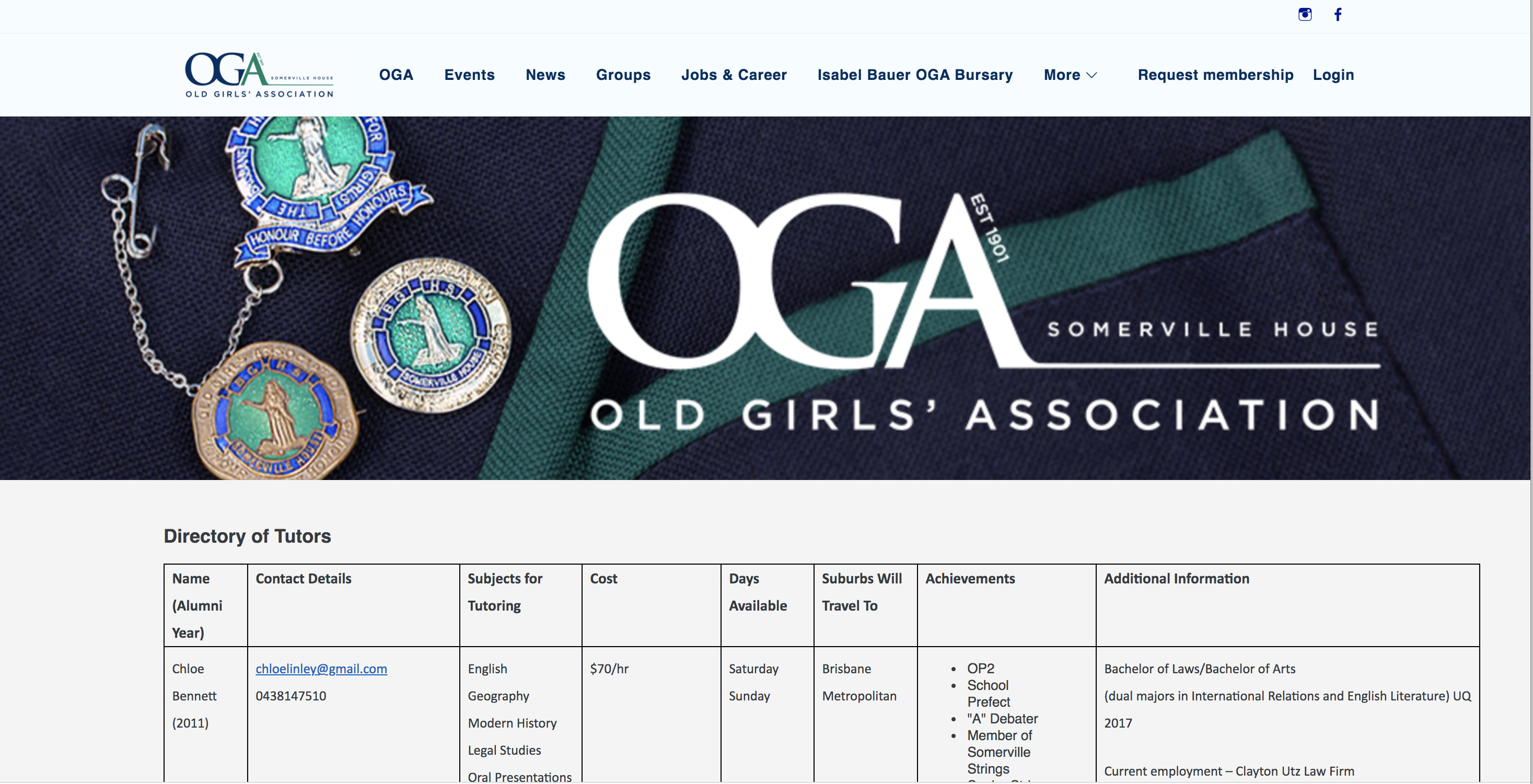
Task: Open the News section
Action: point(545,75)
